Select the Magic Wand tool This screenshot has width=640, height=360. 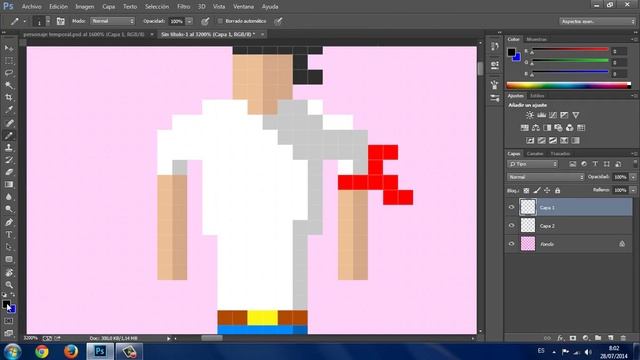(9, 85)
